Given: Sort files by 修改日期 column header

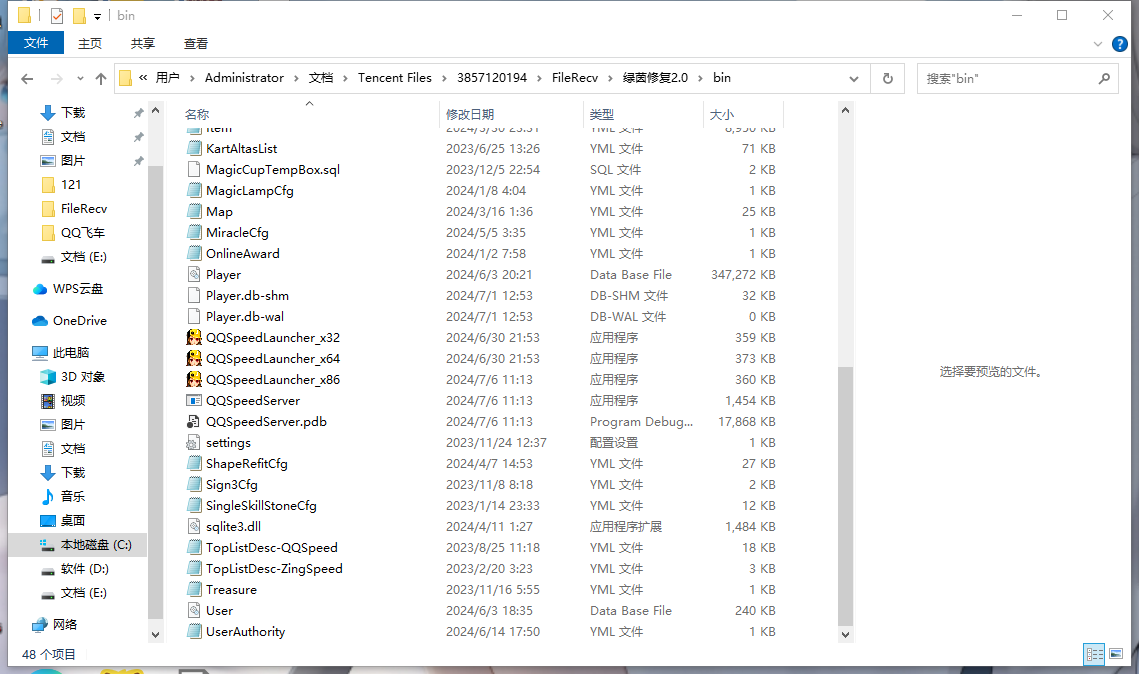Looking at the screenshot, I should pyautogui.click(x=470, y=115).
